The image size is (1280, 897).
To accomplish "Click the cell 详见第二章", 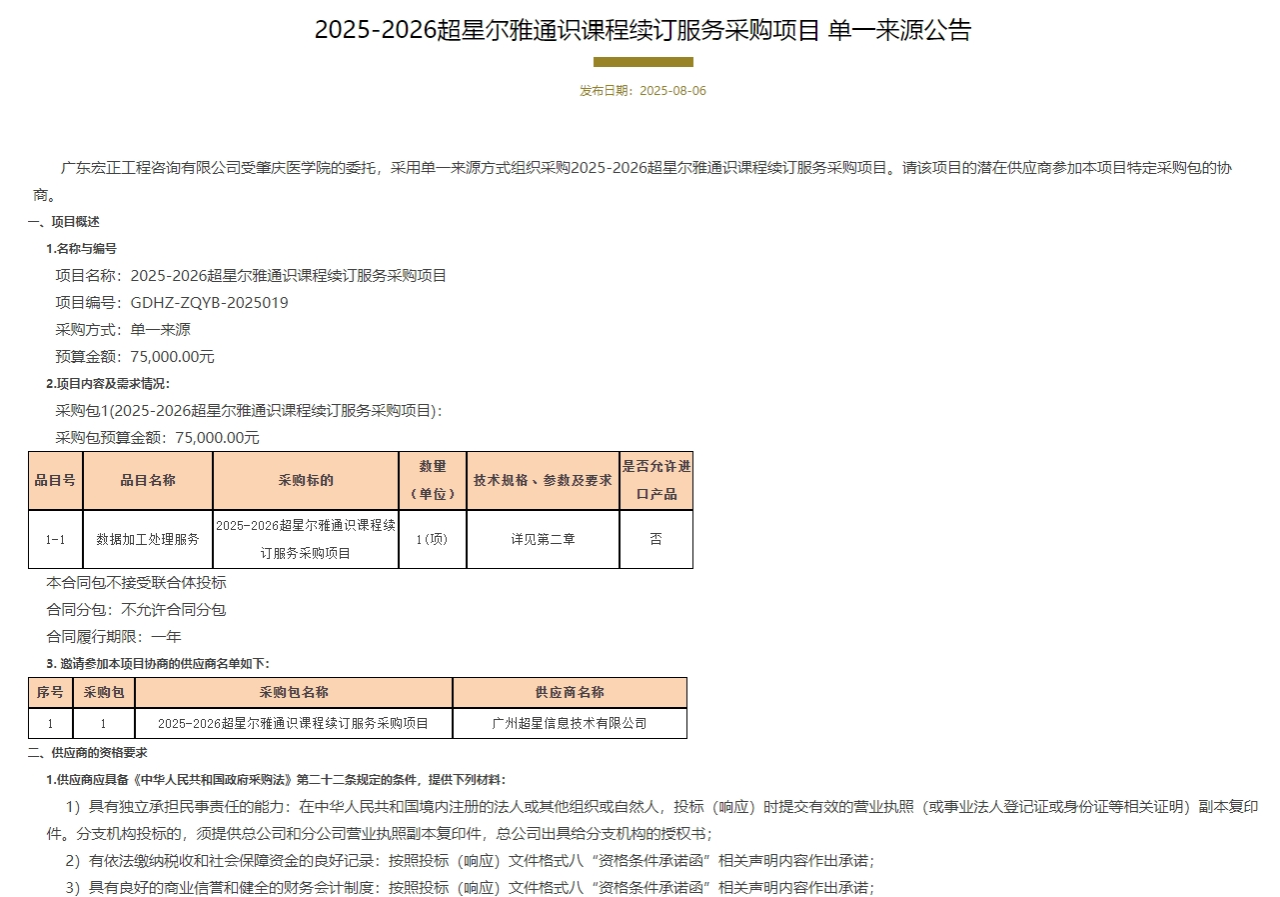I will 543,539.
